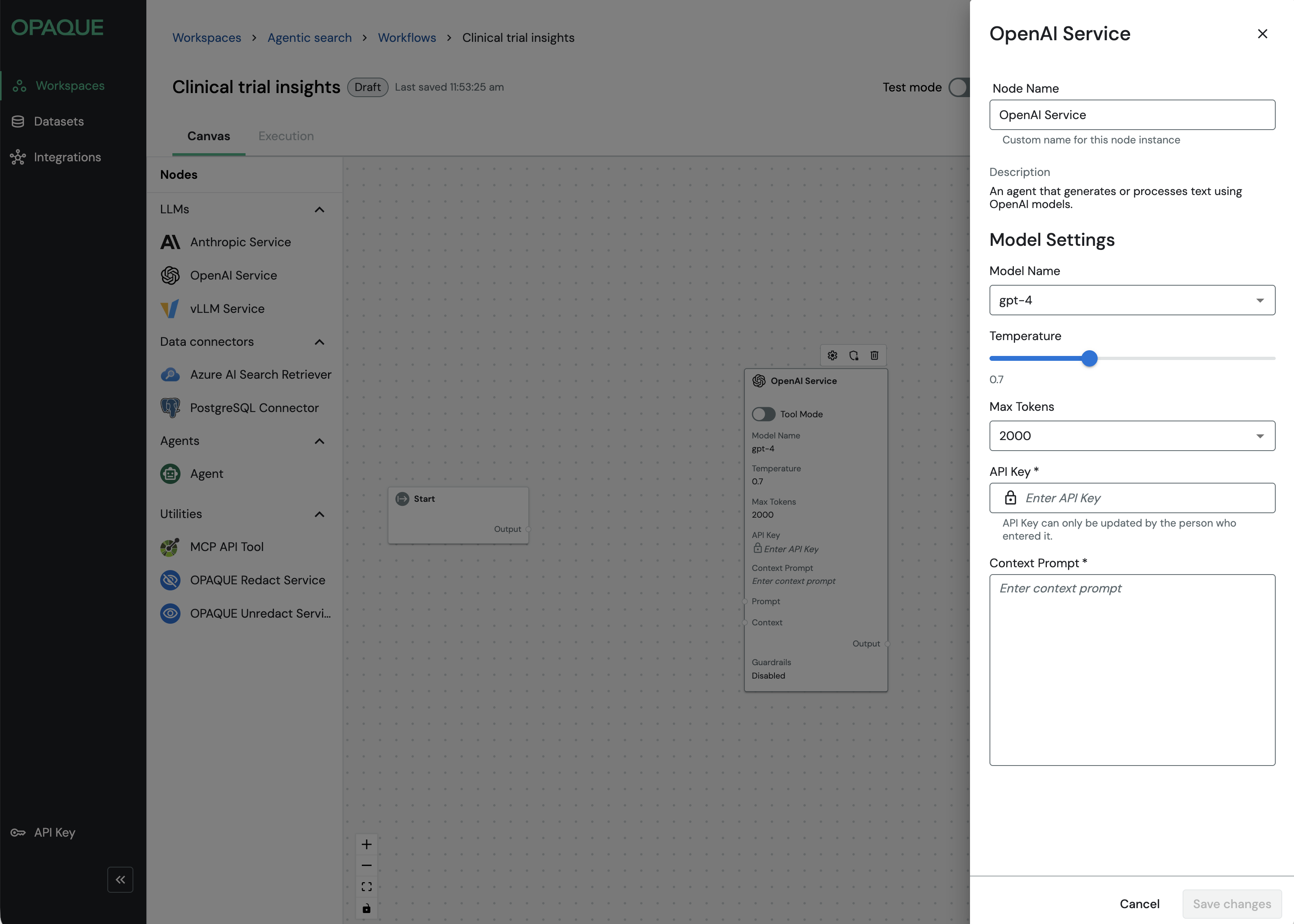The image size is (1294, 924).
Task: Click the PostgreSQL Connector elephant icon
Action: click(x=170, y=408)
